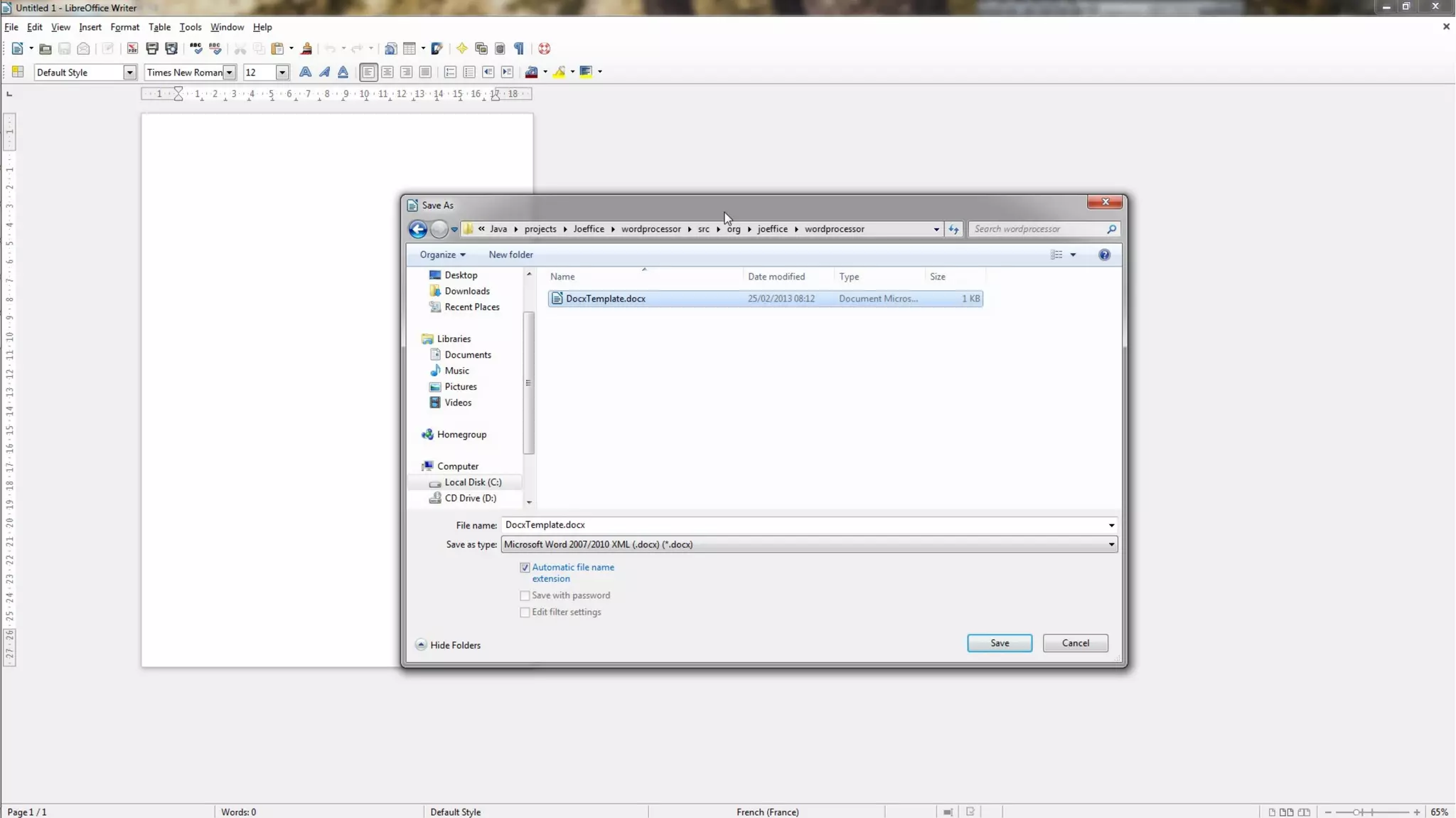Screen dimensions: 1456x818
Task: Expand the Organize menu in dialog
Action: (x=442, y=255)
